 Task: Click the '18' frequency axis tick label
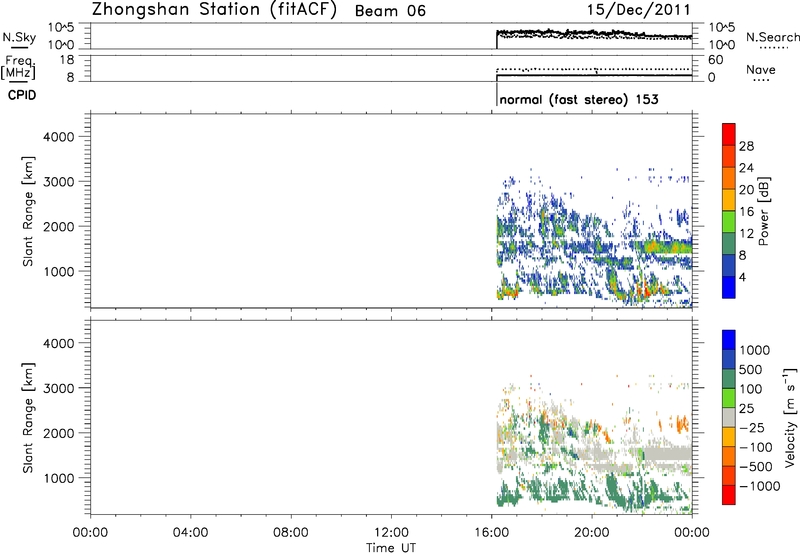coord(67,60)
